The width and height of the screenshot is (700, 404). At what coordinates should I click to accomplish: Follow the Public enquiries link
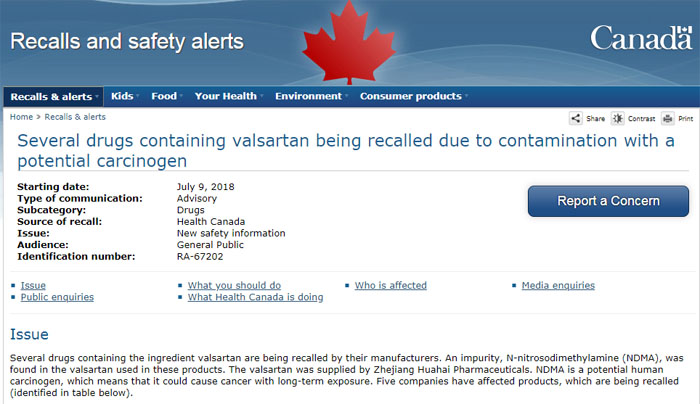coord(57,297)
